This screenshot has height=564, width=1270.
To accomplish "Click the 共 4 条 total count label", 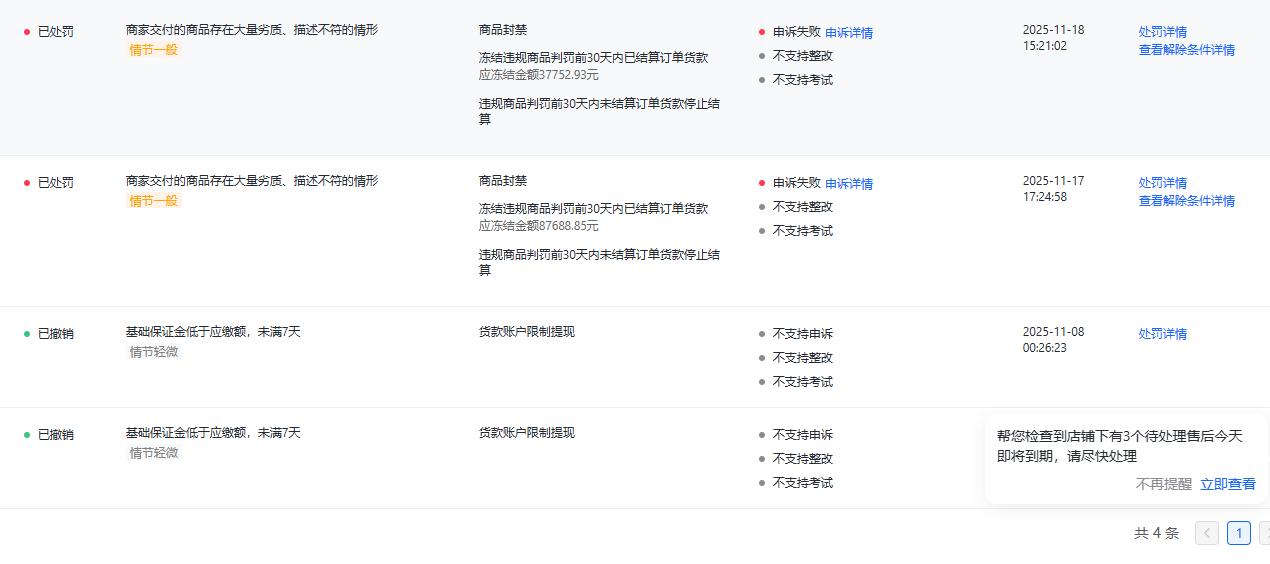I will pos(1156,533).
